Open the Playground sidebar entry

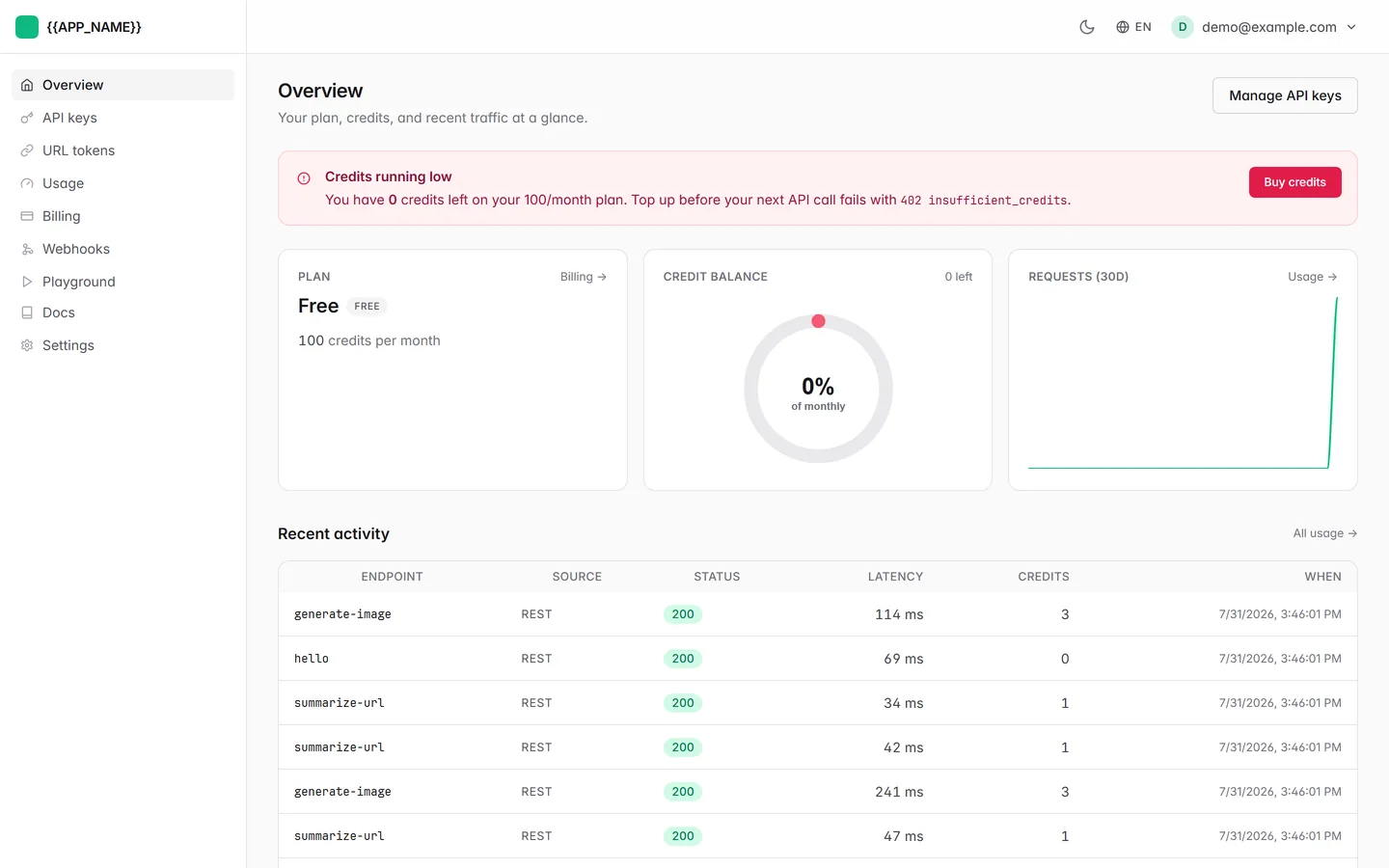pos(123,282)
